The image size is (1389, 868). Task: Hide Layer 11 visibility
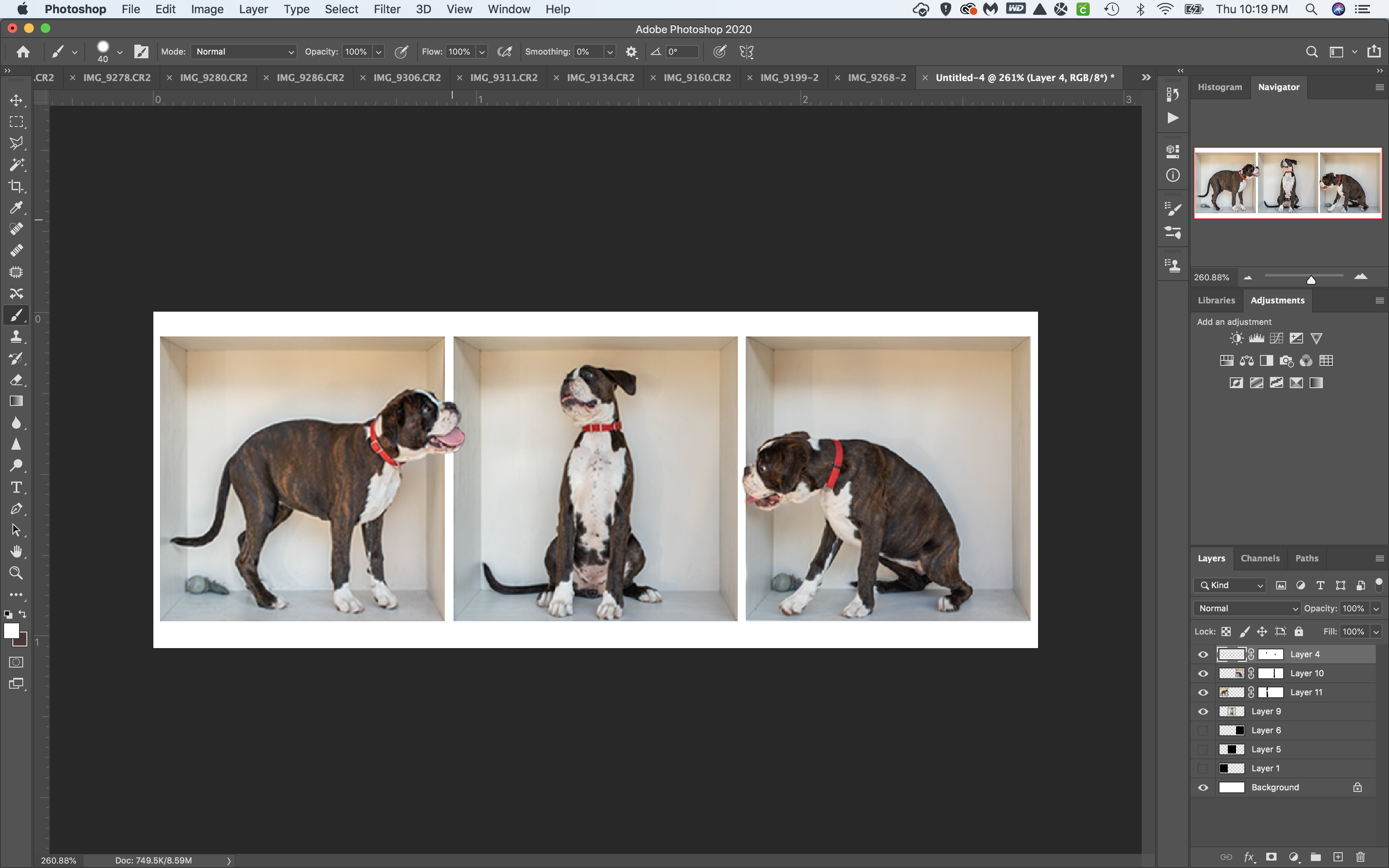[1203, 692]
